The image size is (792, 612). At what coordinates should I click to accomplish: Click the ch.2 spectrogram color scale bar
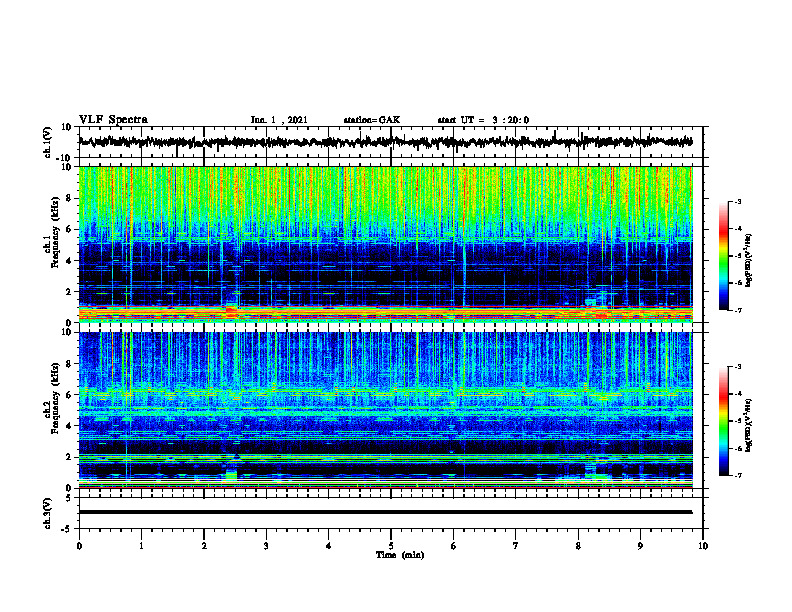[x=724, y=421]
